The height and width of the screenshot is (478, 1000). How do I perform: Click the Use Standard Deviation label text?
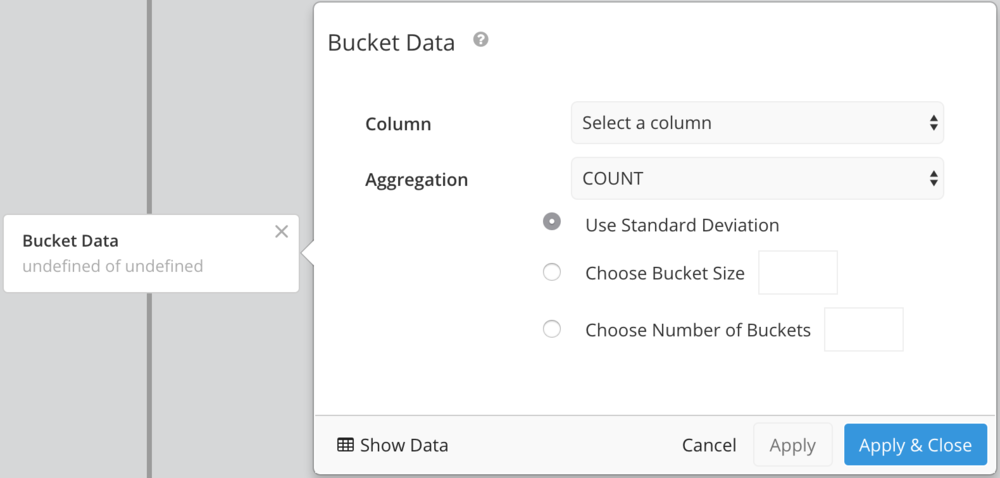point(682,225)
